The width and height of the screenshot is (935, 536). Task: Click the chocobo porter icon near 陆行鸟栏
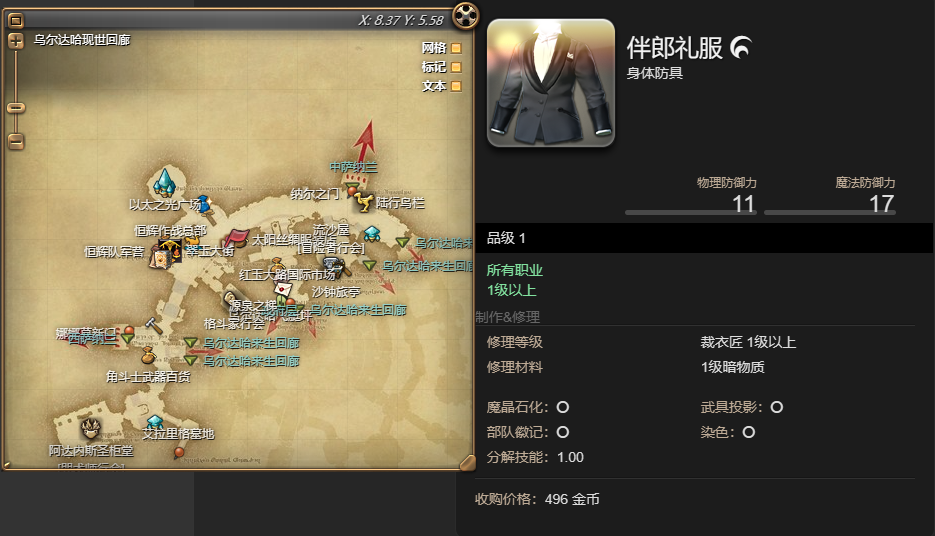click(x=363, y=202)
